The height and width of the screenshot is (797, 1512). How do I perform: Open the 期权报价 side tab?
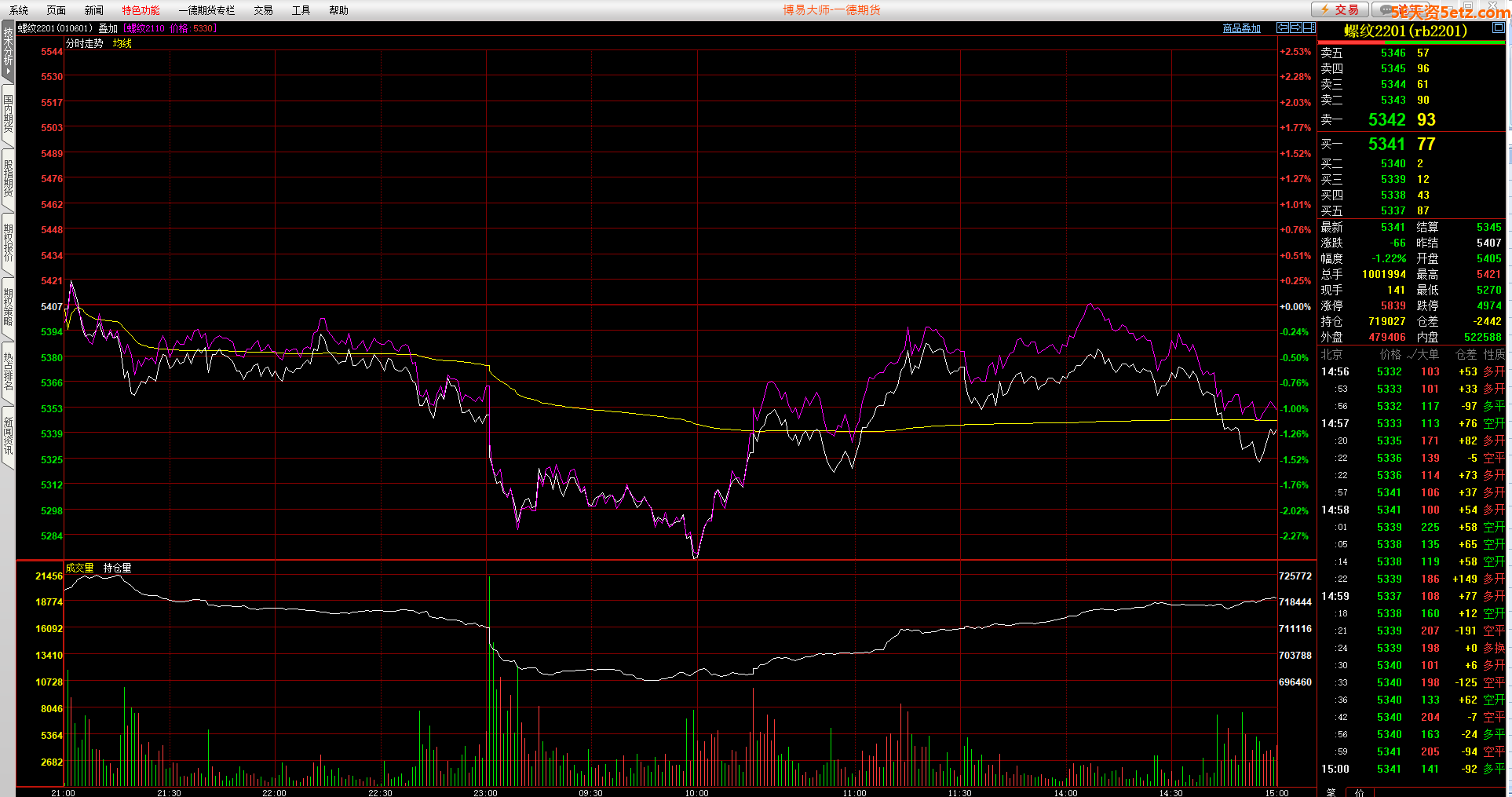[8, 243]
